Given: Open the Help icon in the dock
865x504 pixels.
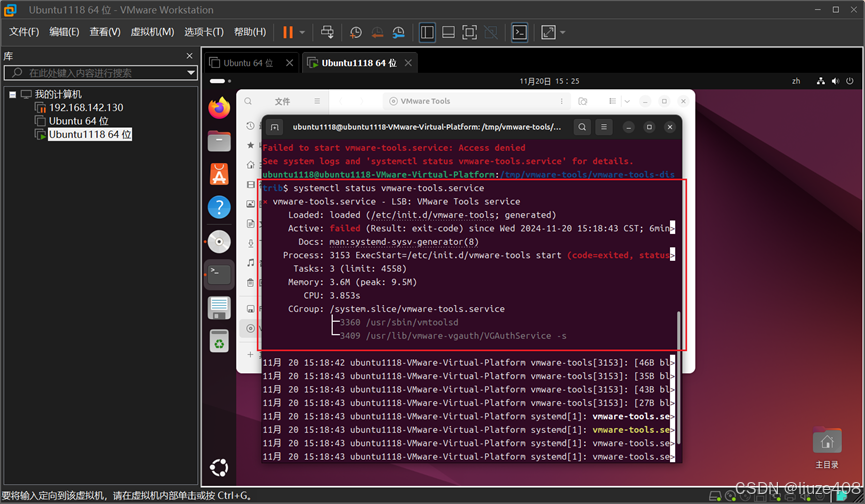Looking at the screenshot, I should [x=219, y=207].
